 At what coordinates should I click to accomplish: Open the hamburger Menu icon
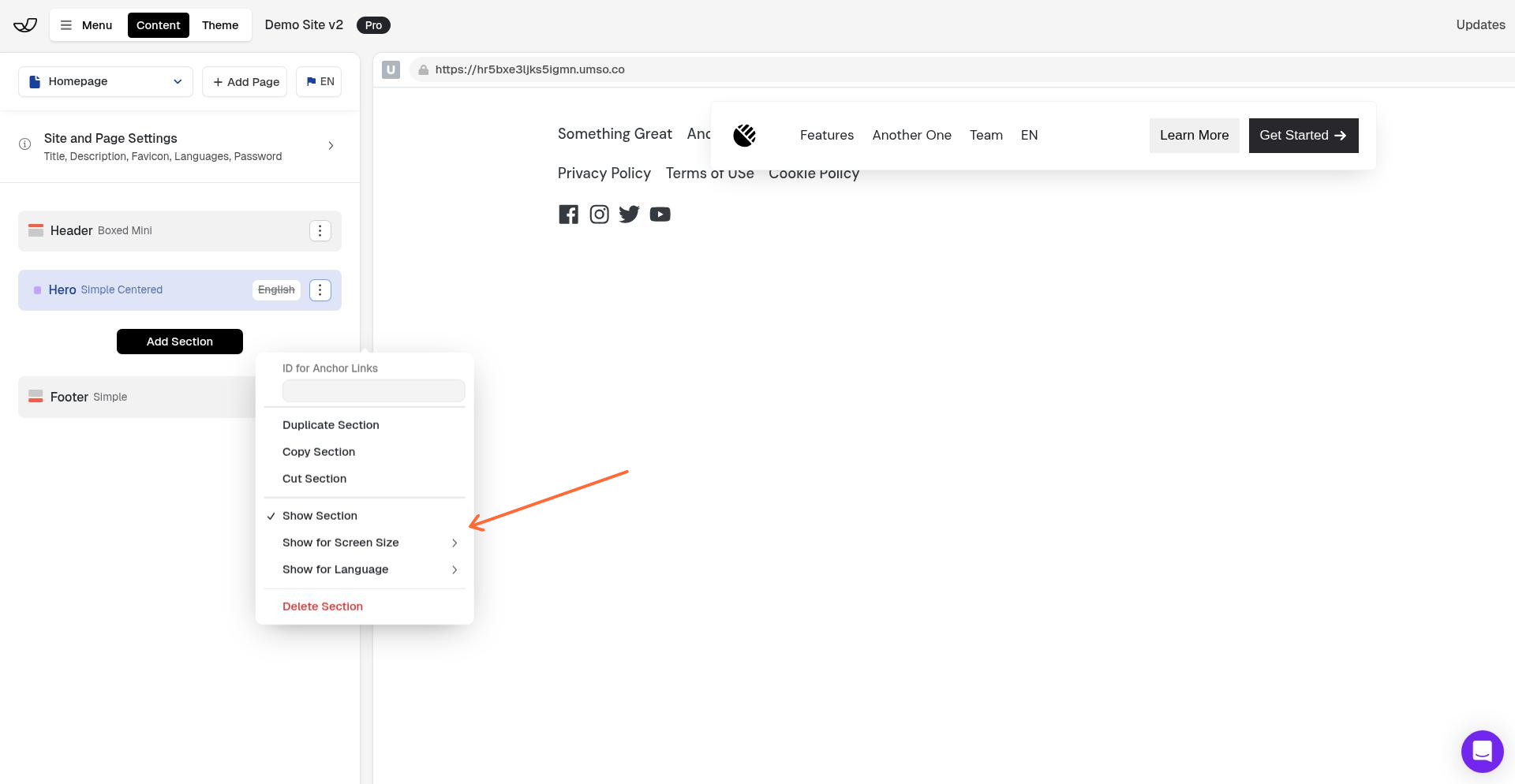tap(66, 24)
